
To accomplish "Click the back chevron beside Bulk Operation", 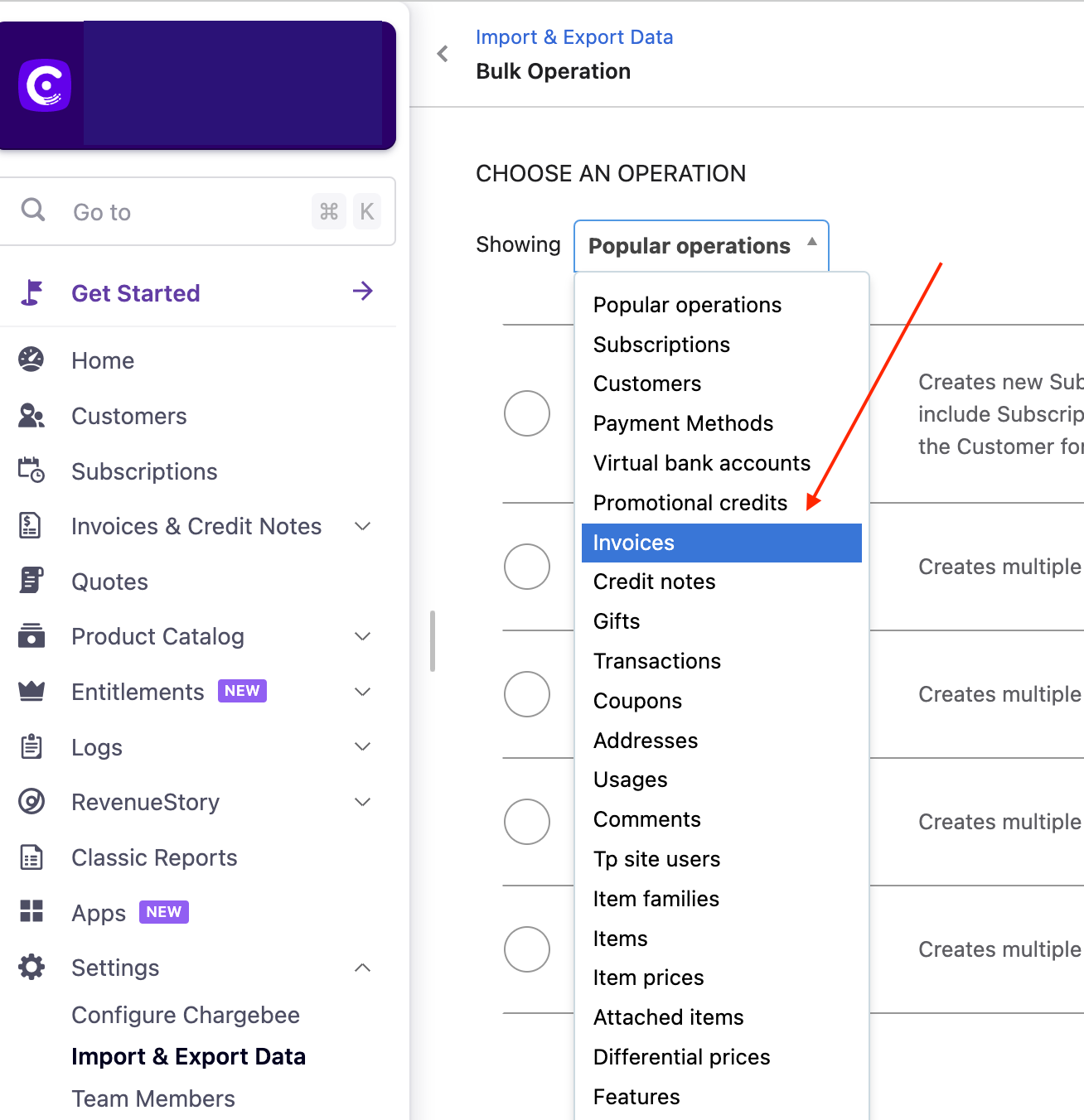I will tap(443, 55).
